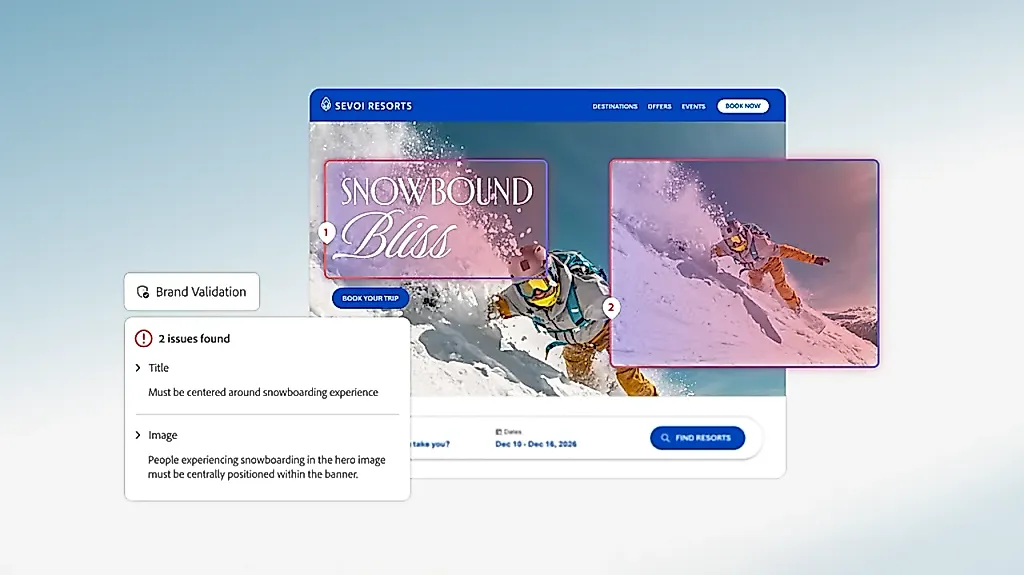Viewport: 1024px width, 575px height.
Task: Click the 'Dec 10 - Dec 16, 2026' date field
Action: coord(536,444)
